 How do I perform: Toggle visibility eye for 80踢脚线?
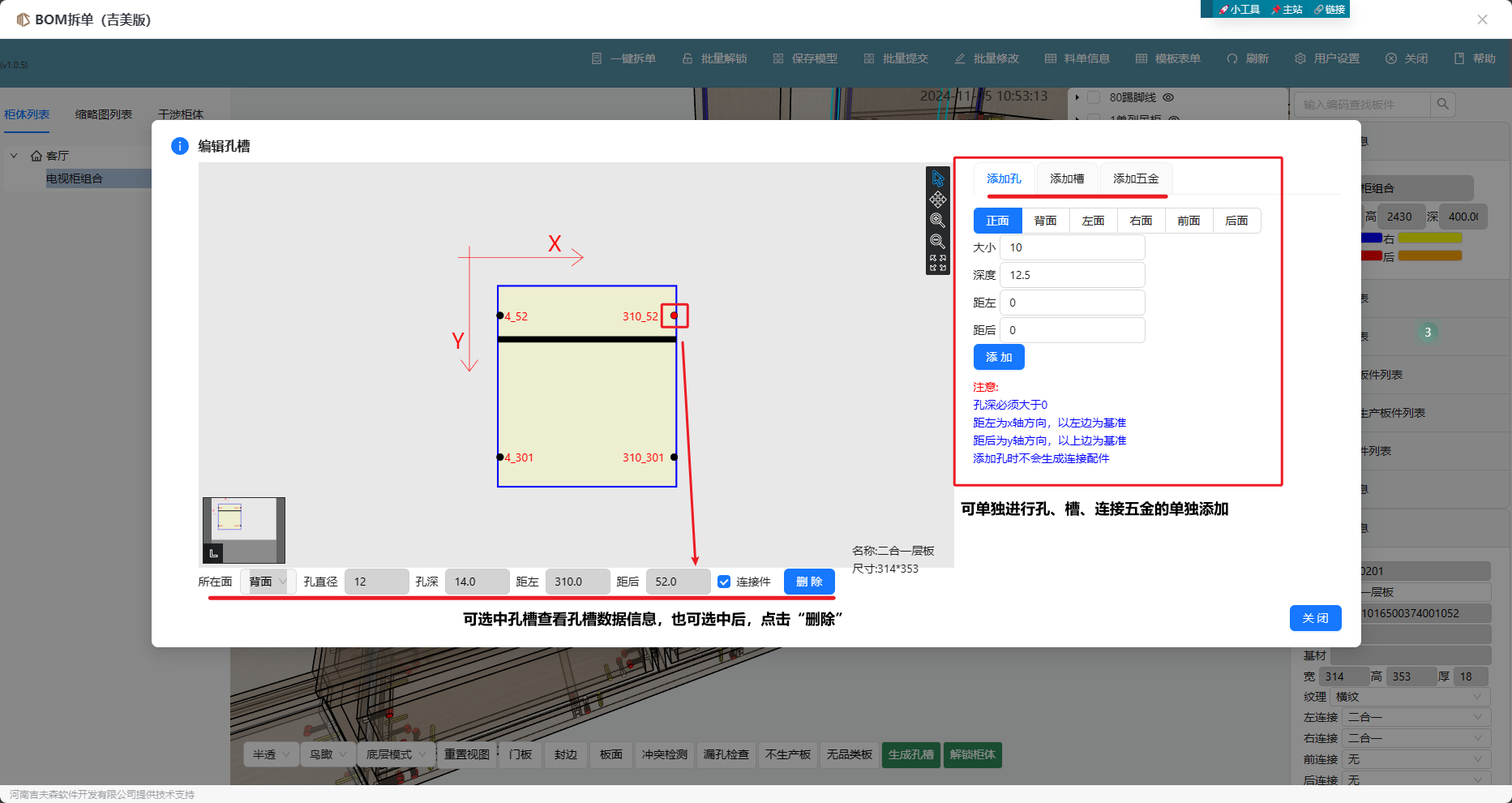point(1168,97)
